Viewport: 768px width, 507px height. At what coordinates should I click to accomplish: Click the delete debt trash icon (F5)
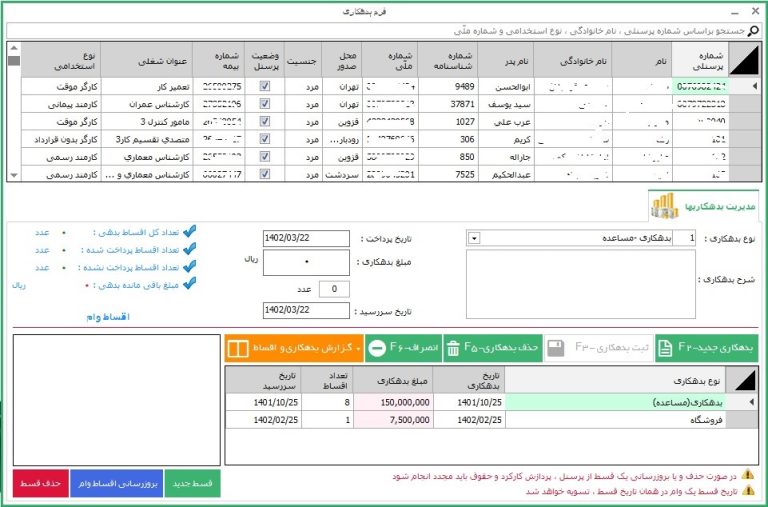452,348
